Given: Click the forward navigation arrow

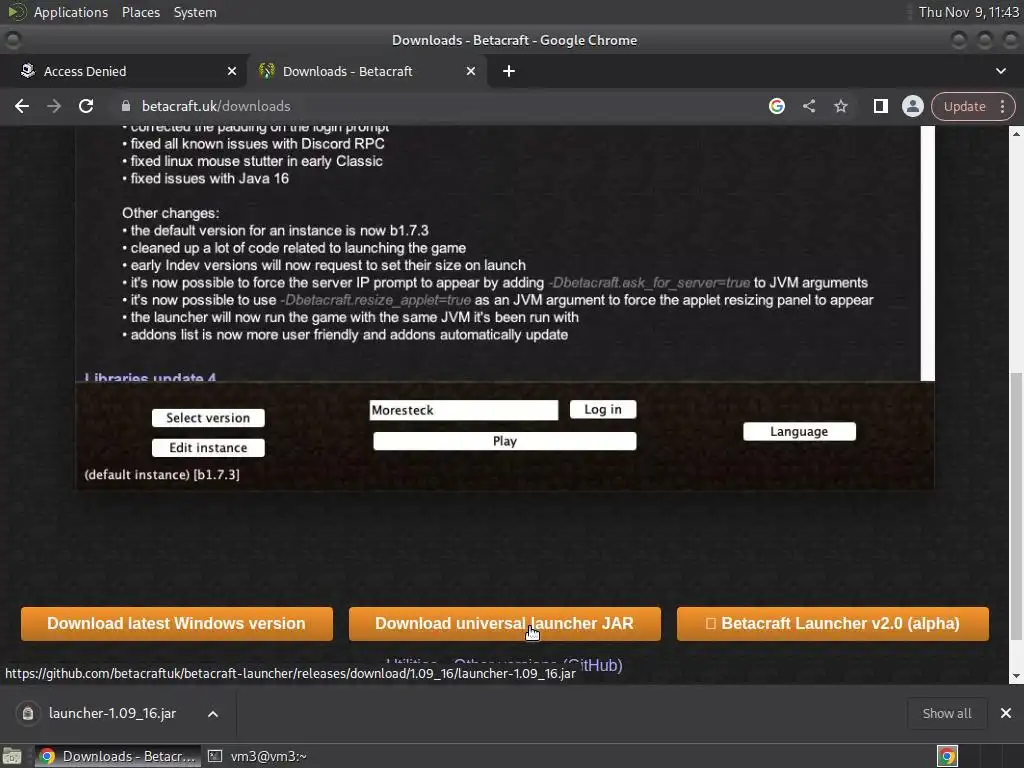Looking at the screenshot, I should click(x=54, y=106).
